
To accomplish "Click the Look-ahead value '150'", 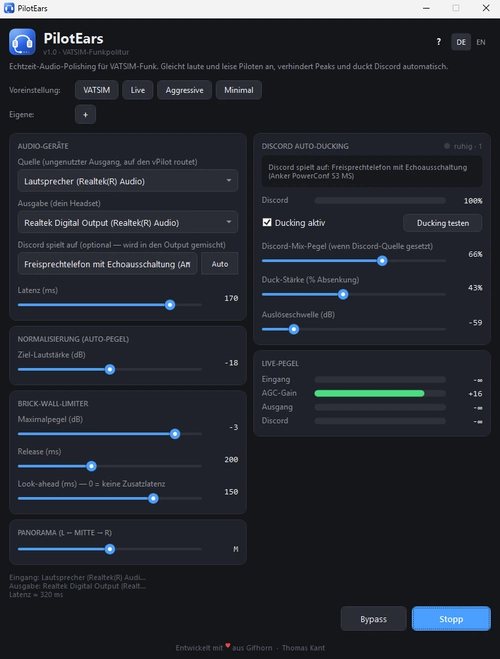I will (x=231, y=492).
